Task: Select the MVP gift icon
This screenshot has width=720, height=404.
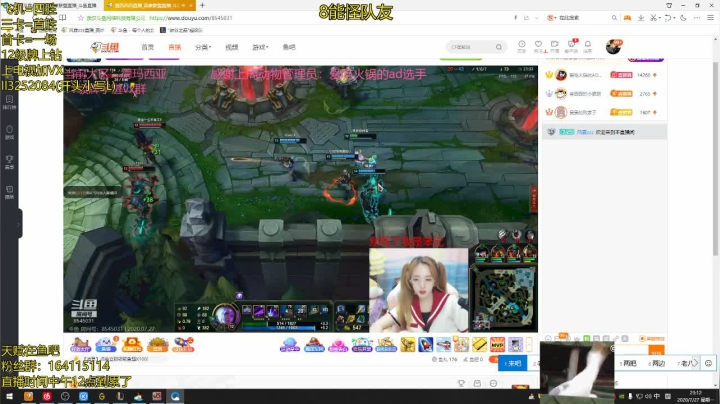Action: click(497, 344)
